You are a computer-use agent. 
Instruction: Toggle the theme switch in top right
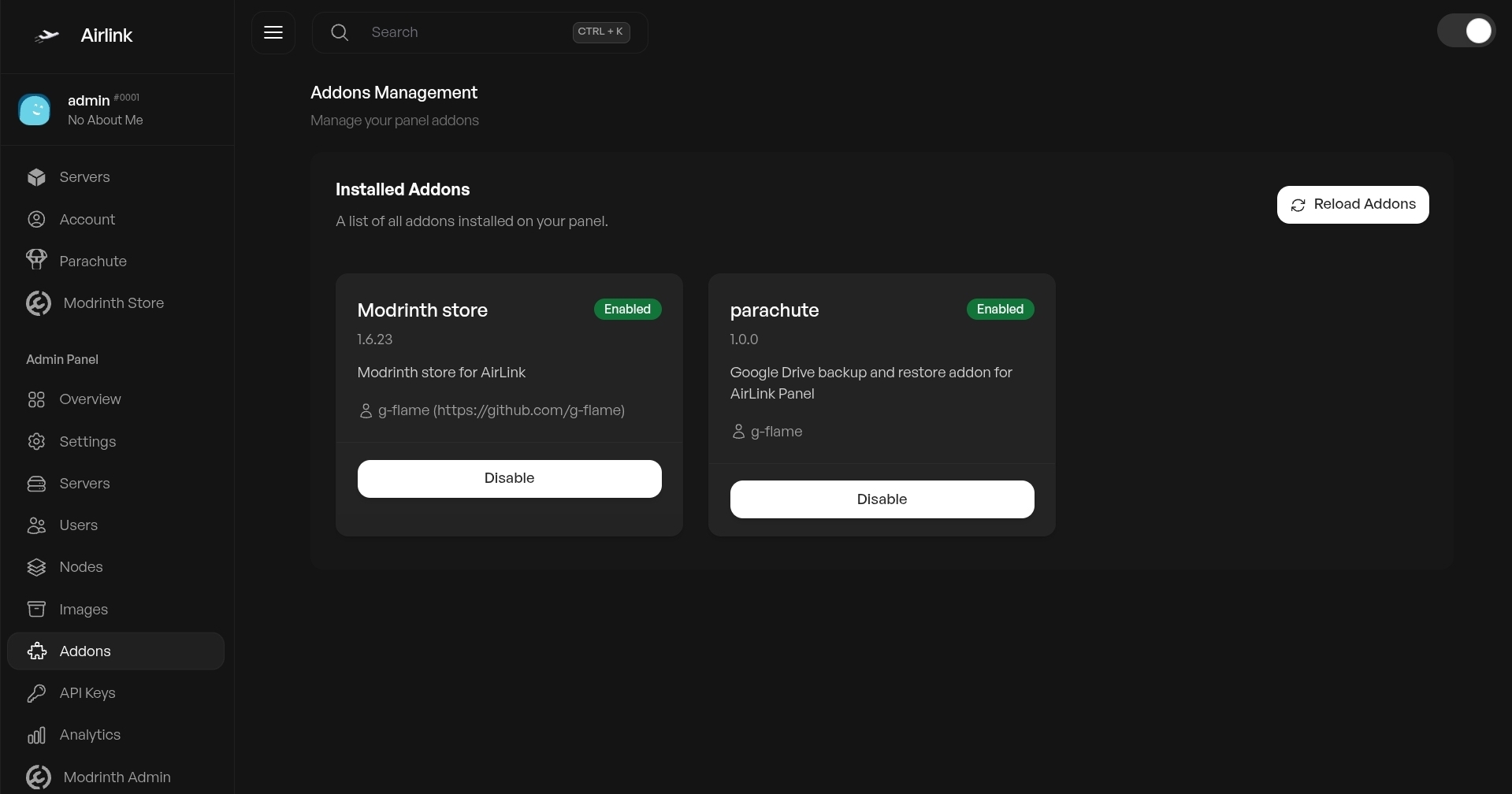click(x=1466, y=32)
